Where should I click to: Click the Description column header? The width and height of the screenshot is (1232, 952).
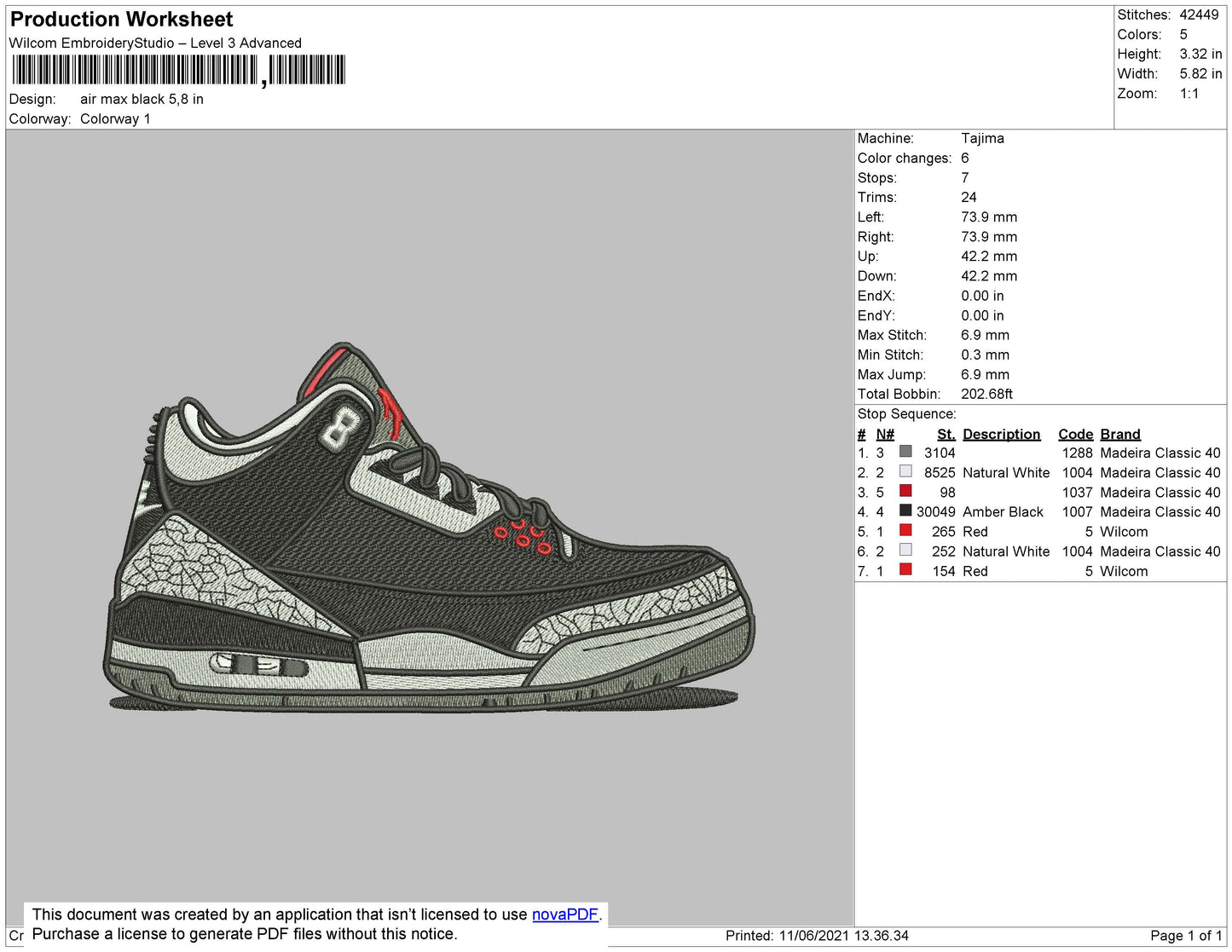(x=1001, y=434)
